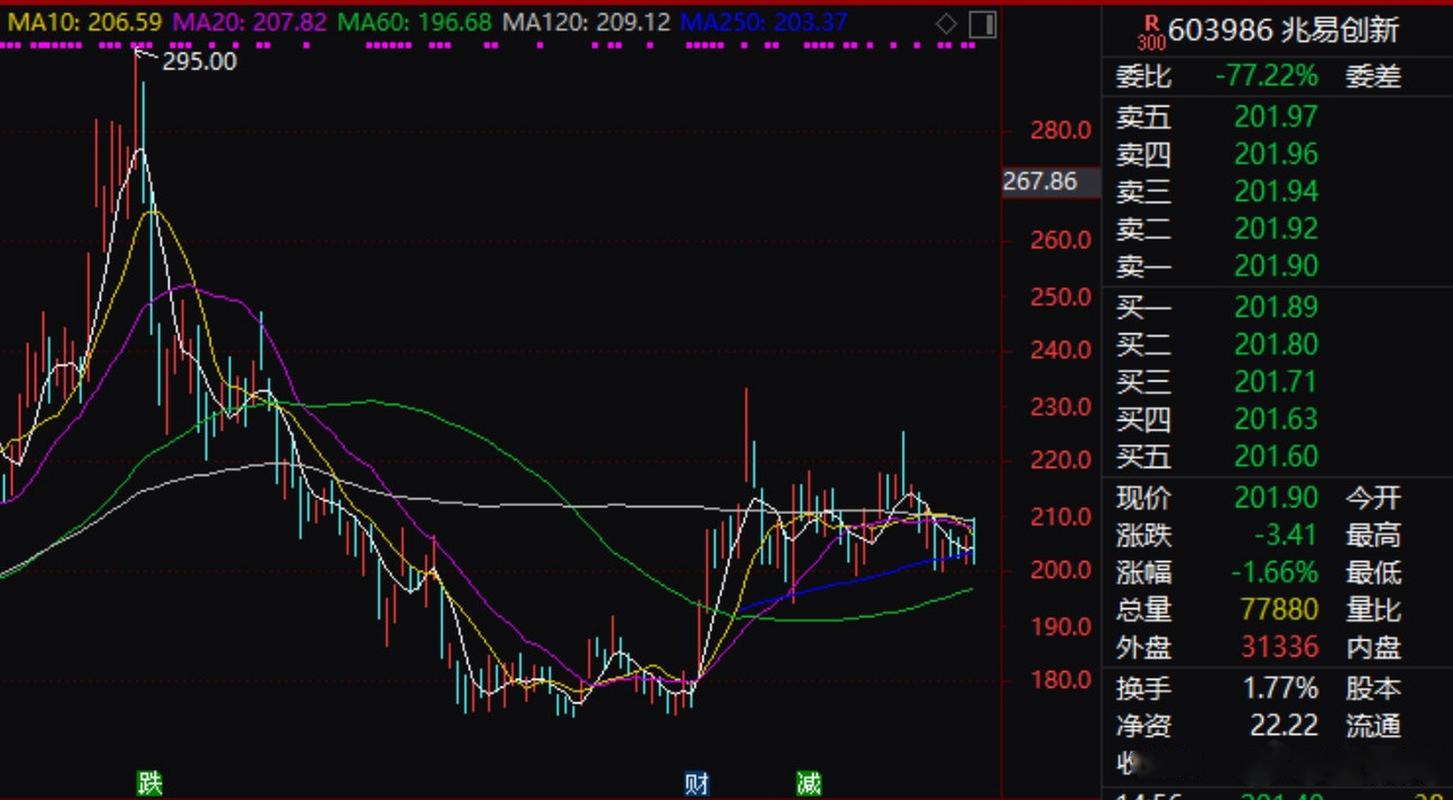Click the 200.0 price axis label
Screen dimensions: 1453x800
[1061, 570]
